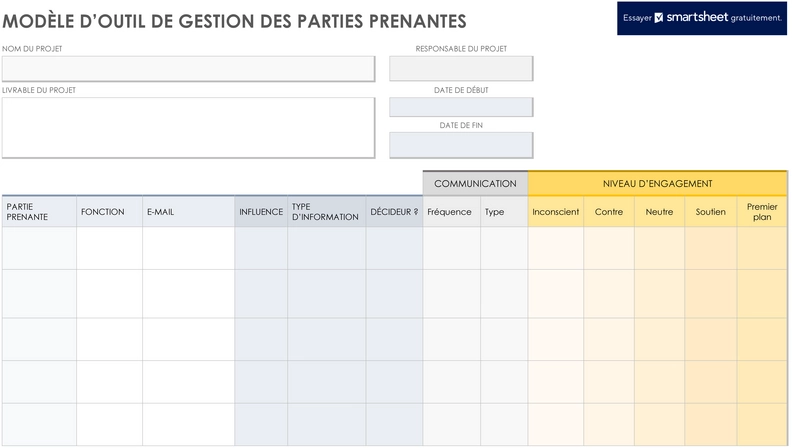Select the Soutien column header
792x448 pixels.
click(711, 212)
